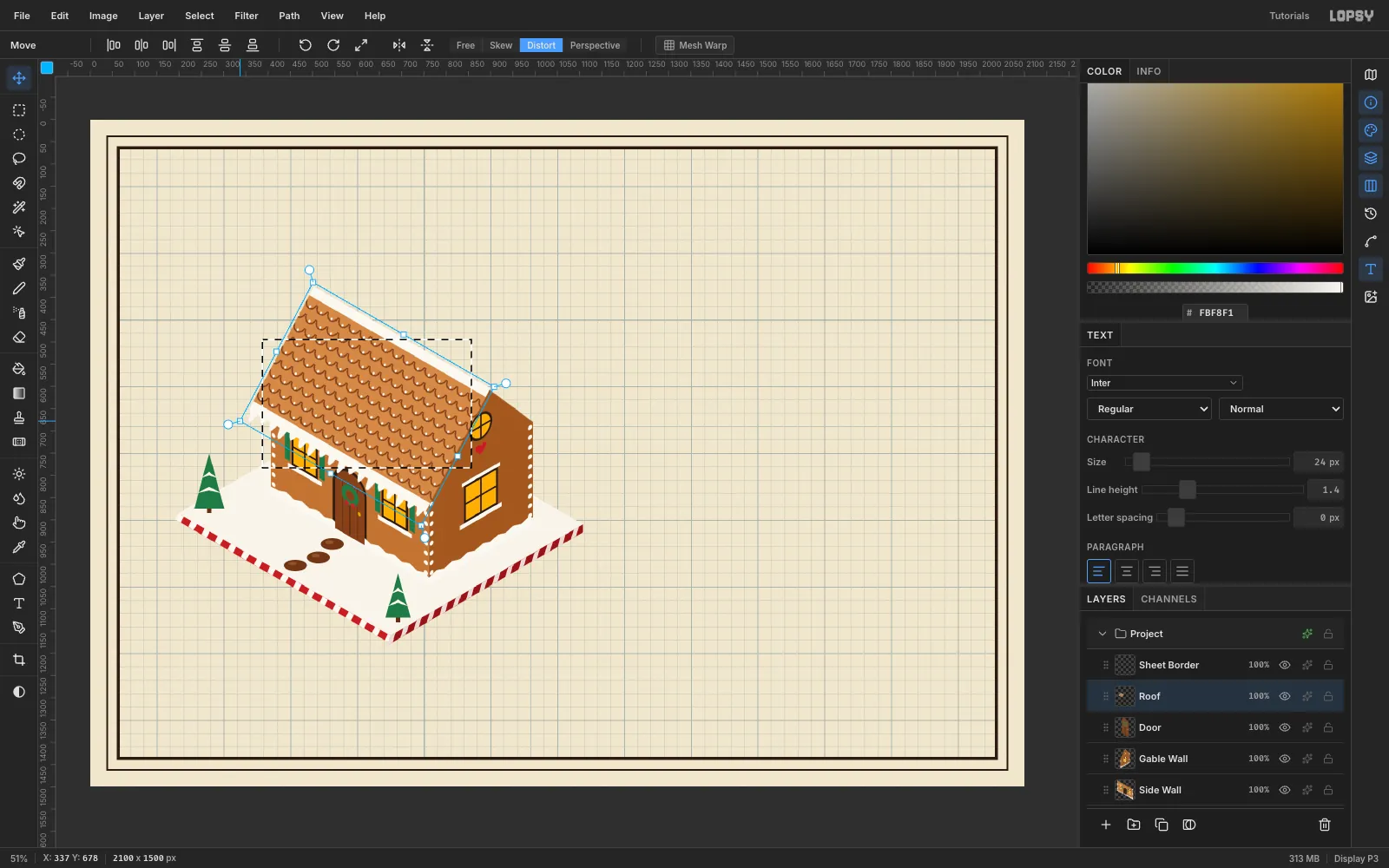Click the Mesh Warp button

point(695,45)
